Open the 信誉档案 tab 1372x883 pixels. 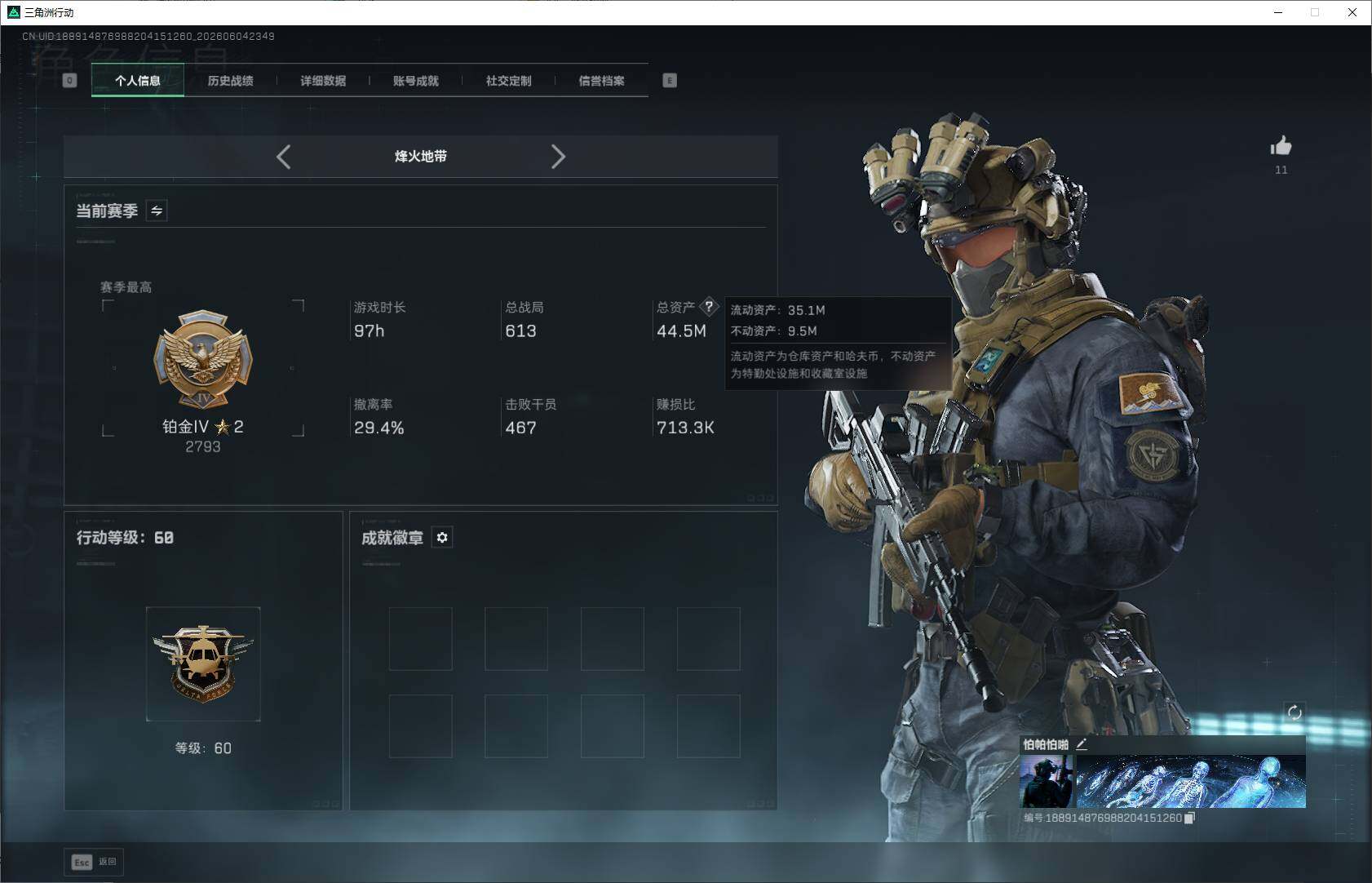pos(601,81)
